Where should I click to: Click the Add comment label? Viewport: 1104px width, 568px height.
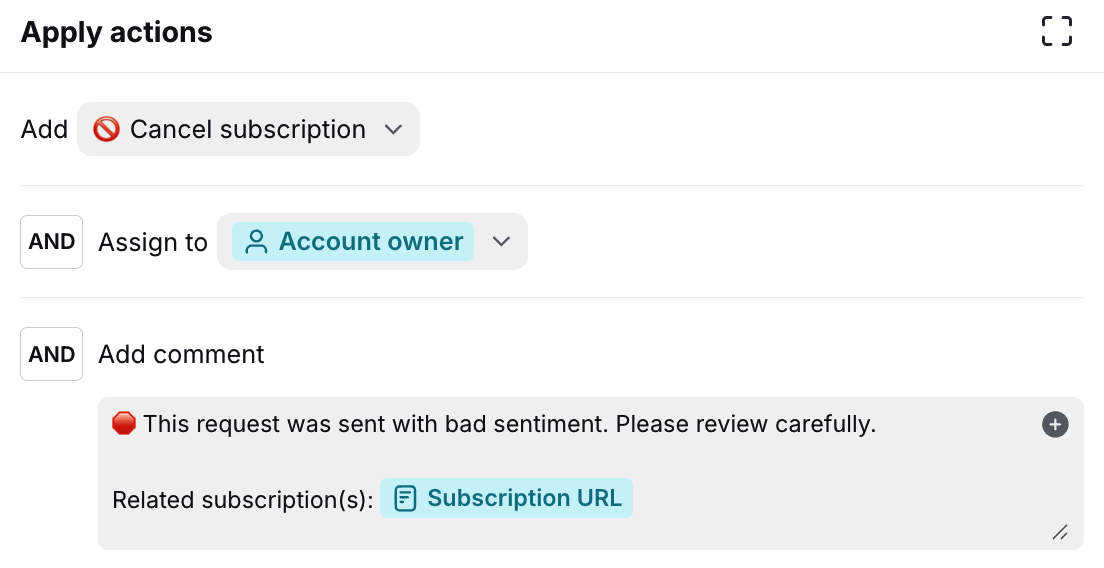pos(181,354)
